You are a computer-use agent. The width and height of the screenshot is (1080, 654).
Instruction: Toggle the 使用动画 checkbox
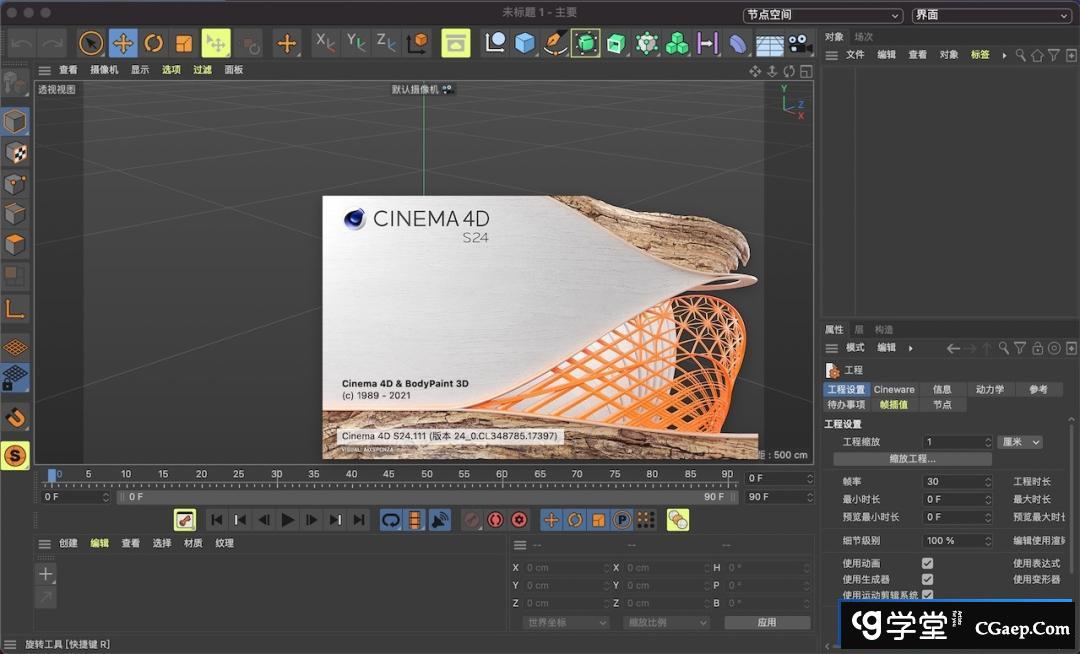[x=927, y=563]
